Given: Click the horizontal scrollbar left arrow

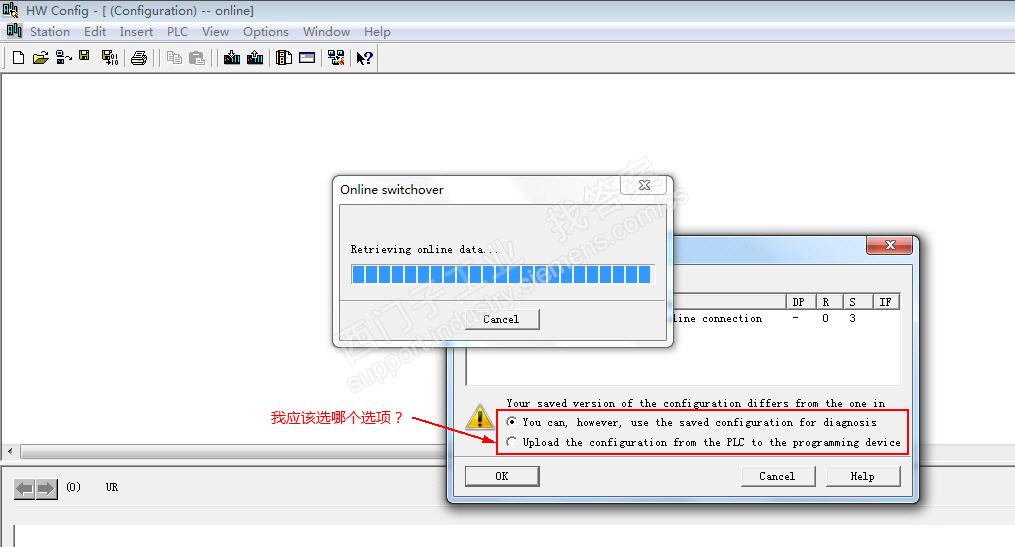Looking at the screenshot, I should (10, 451).
